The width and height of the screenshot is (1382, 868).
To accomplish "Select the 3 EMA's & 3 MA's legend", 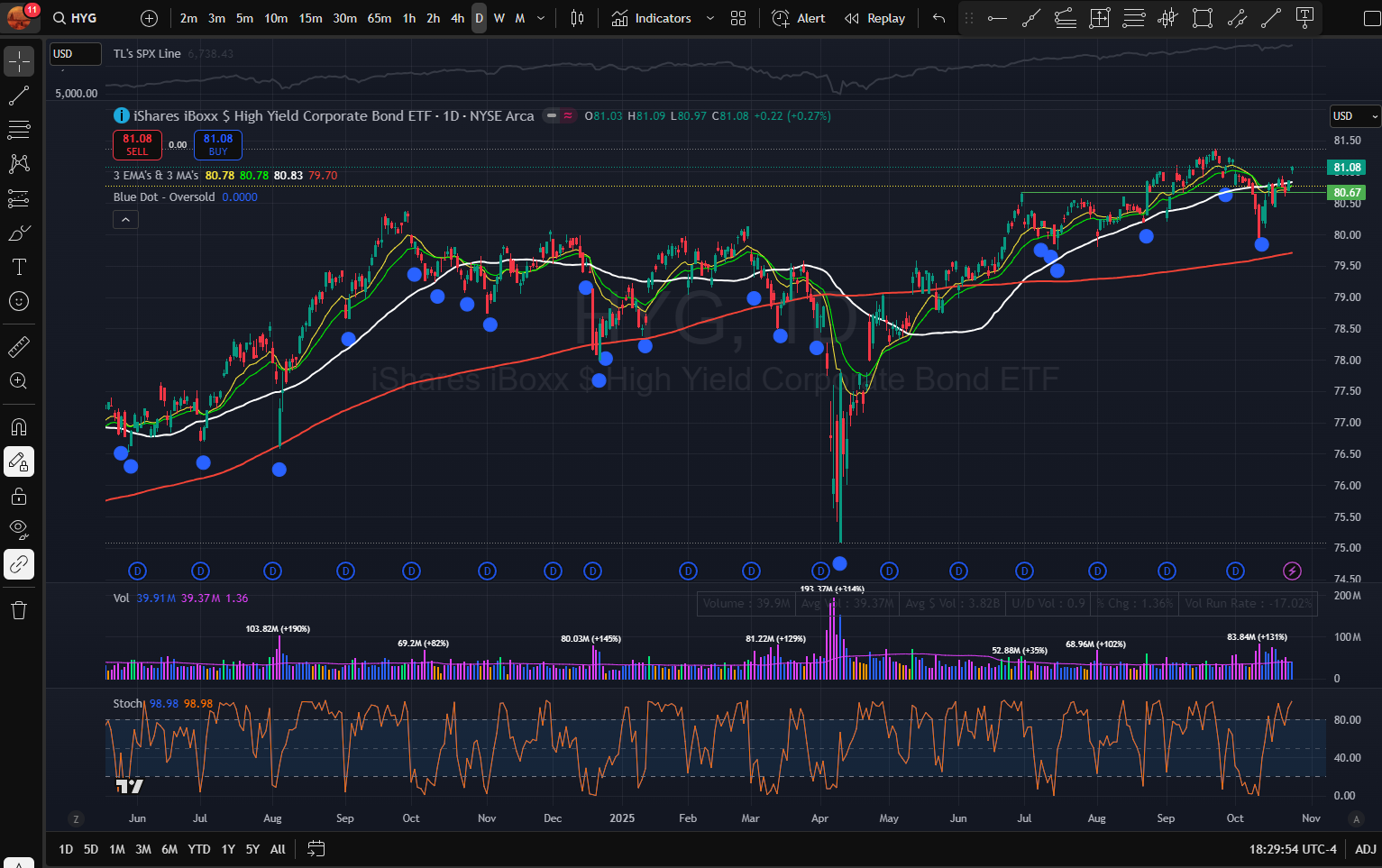I will click(x=156, y=175).
